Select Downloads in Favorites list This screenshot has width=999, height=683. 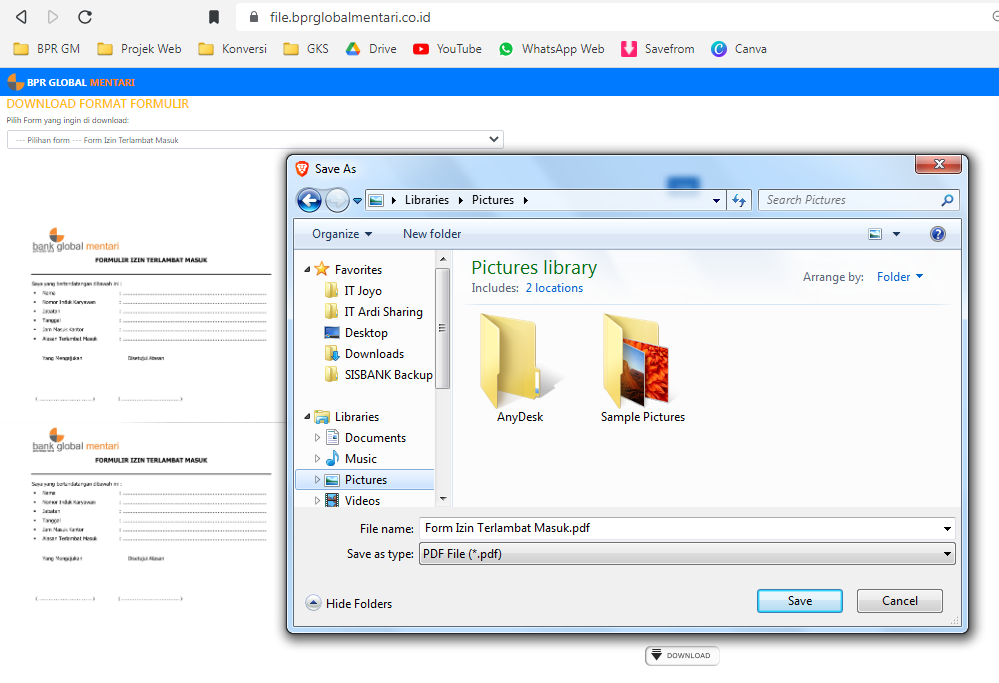pos(374,354)
